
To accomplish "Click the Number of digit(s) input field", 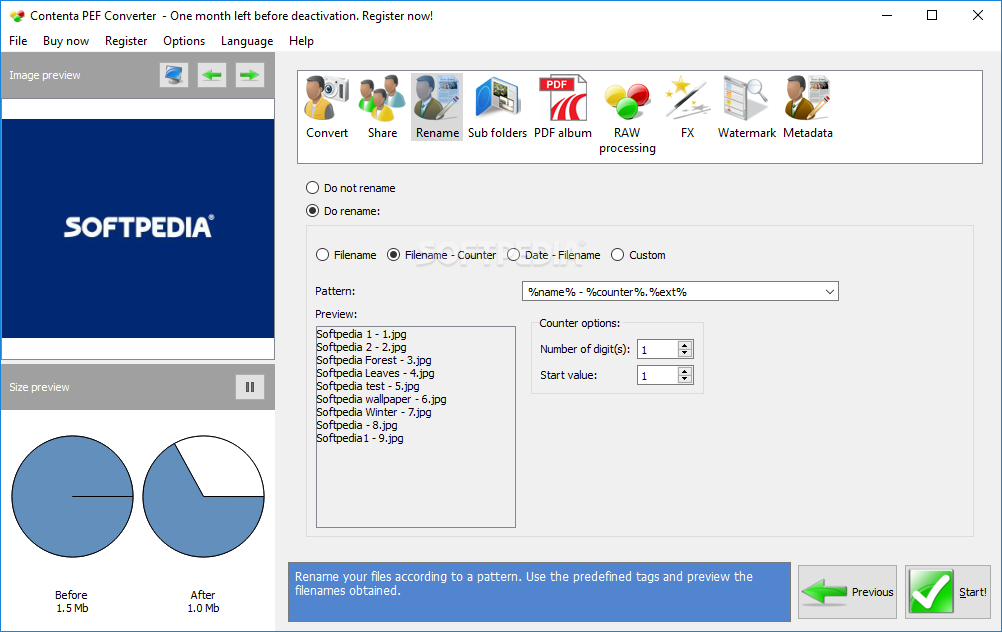I will coord(658,349).
